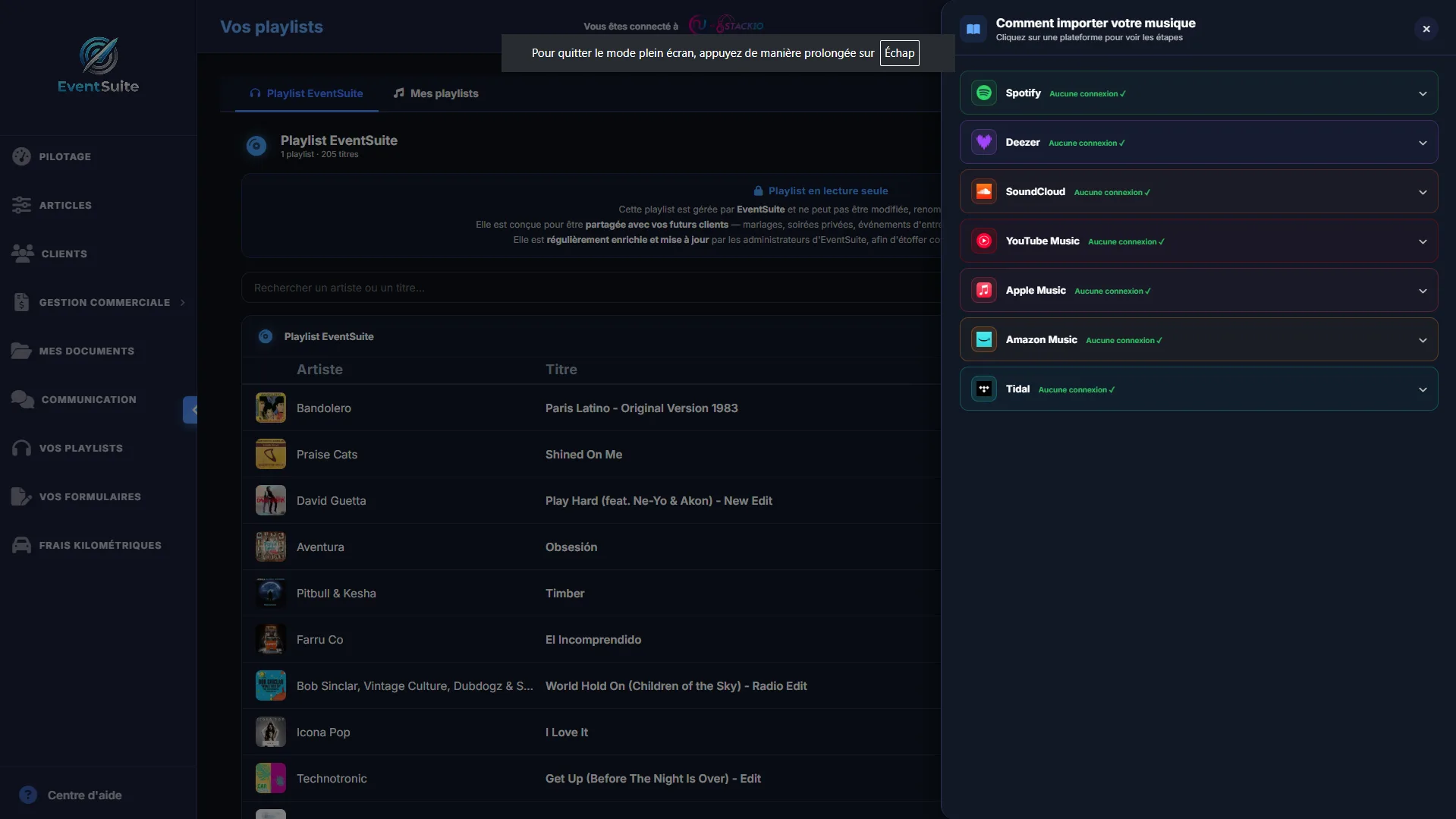Open the Communication menu item
The height and width of the screenshot is (819, 1456).
coord(89,399)
